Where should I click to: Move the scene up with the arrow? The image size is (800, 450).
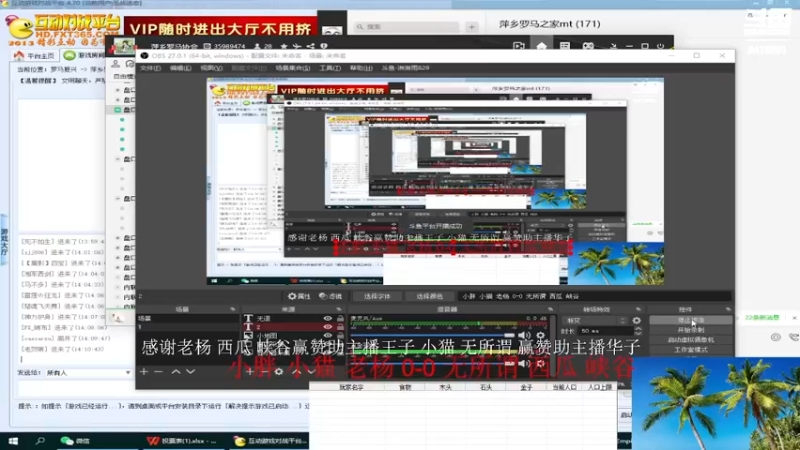click(x=176, y=371)
